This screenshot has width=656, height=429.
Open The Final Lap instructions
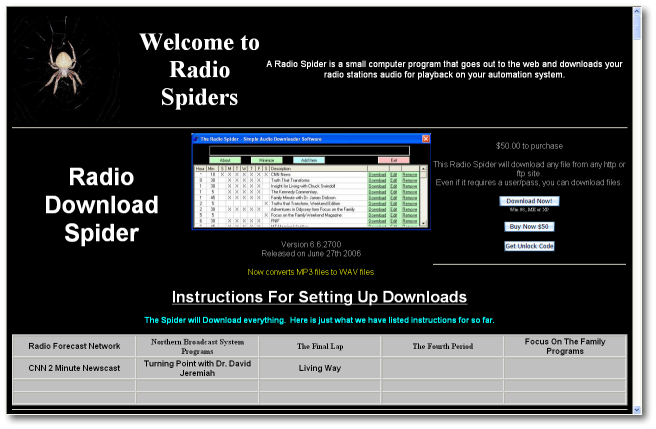(x=320, y=346)
